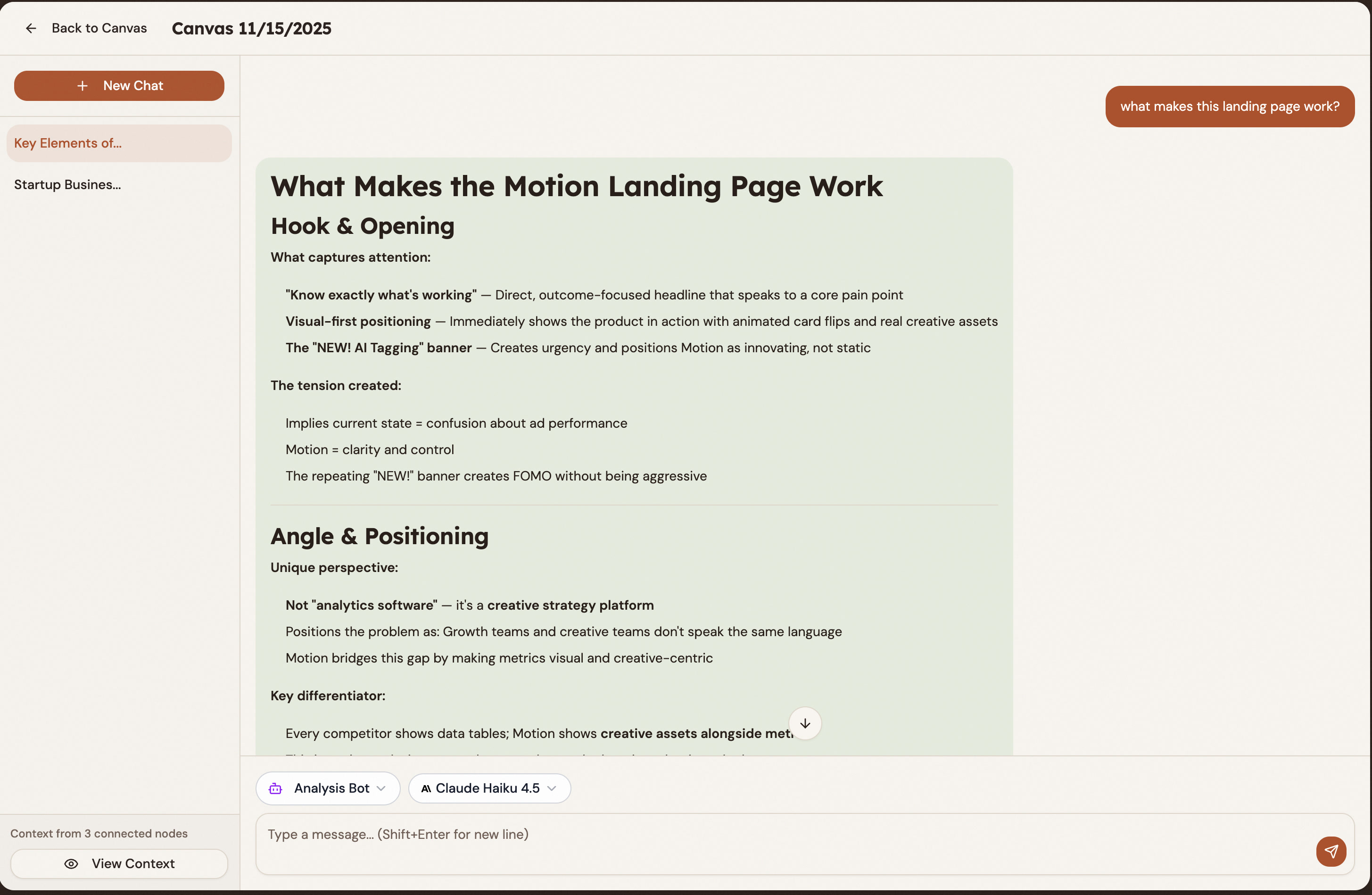Click the Back to Canvas link
The height and width of the screenshot is (895, 1372).
point(99,28)
